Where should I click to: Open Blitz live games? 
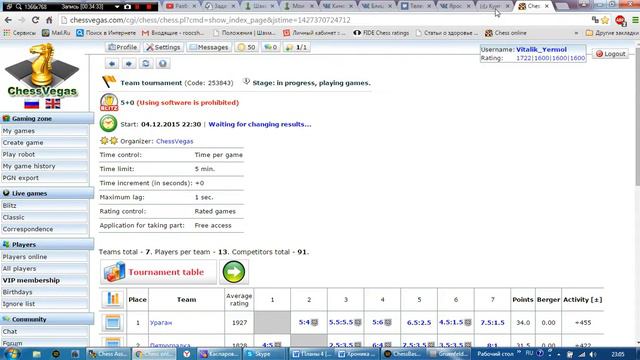click(x=44, y=206)
